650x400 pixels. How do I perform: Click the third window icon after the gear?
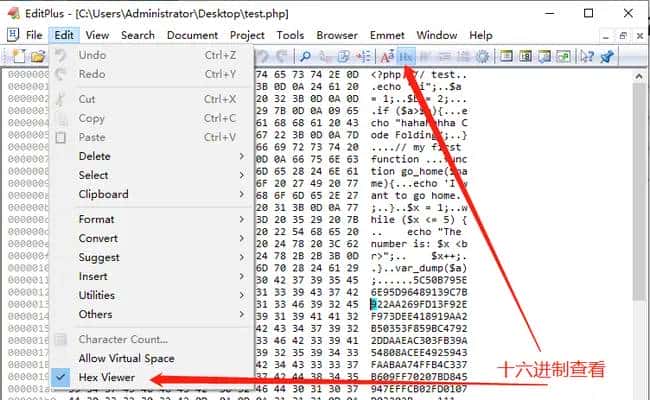(x=544, y=56)
